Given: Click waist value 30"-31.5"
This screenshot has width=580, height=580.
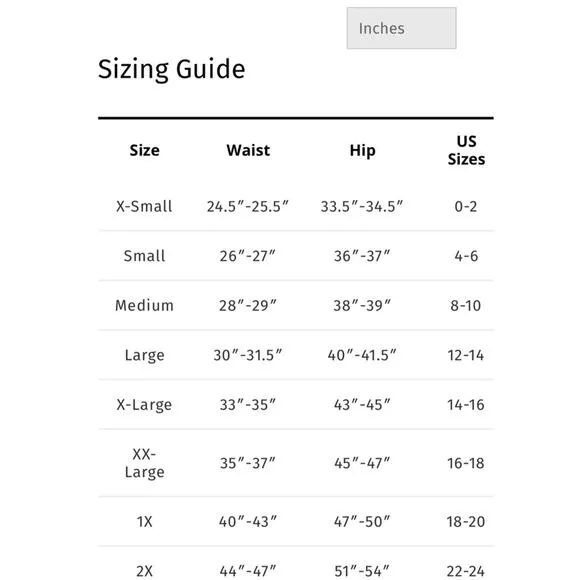Looking at the screenshot, I should [247, 355].
